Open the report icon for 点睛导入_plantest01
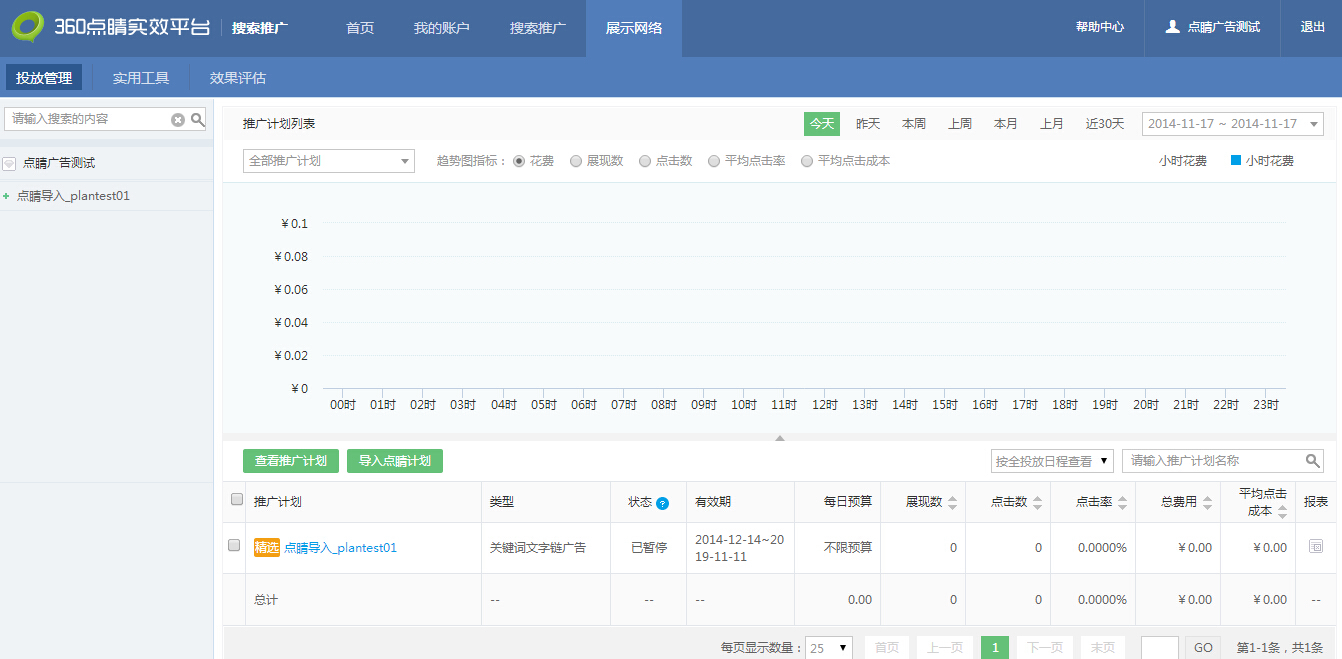The image size is (1342, 659). (1315, 547)
